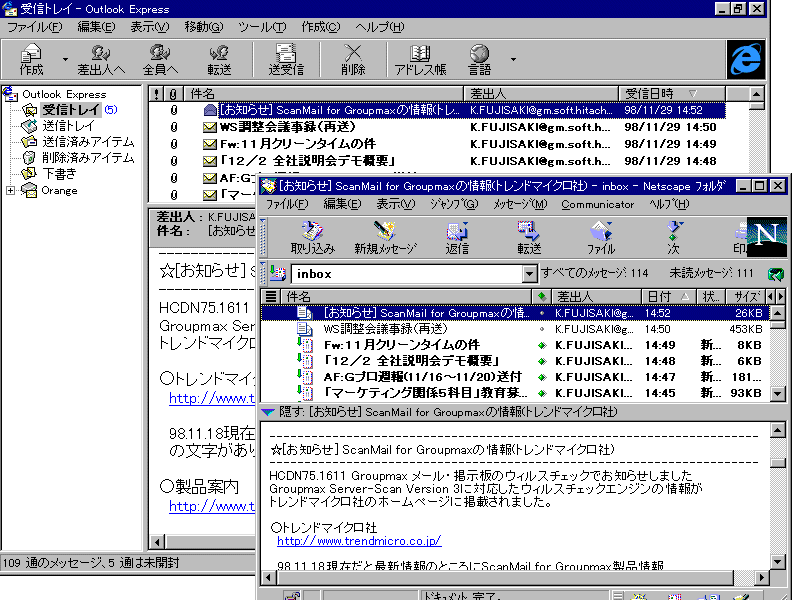Image resolution: width=800 pixels, height=600 pixels.
Task: Click the 送受信 send/receive icon
Action: tap(286, 60)
